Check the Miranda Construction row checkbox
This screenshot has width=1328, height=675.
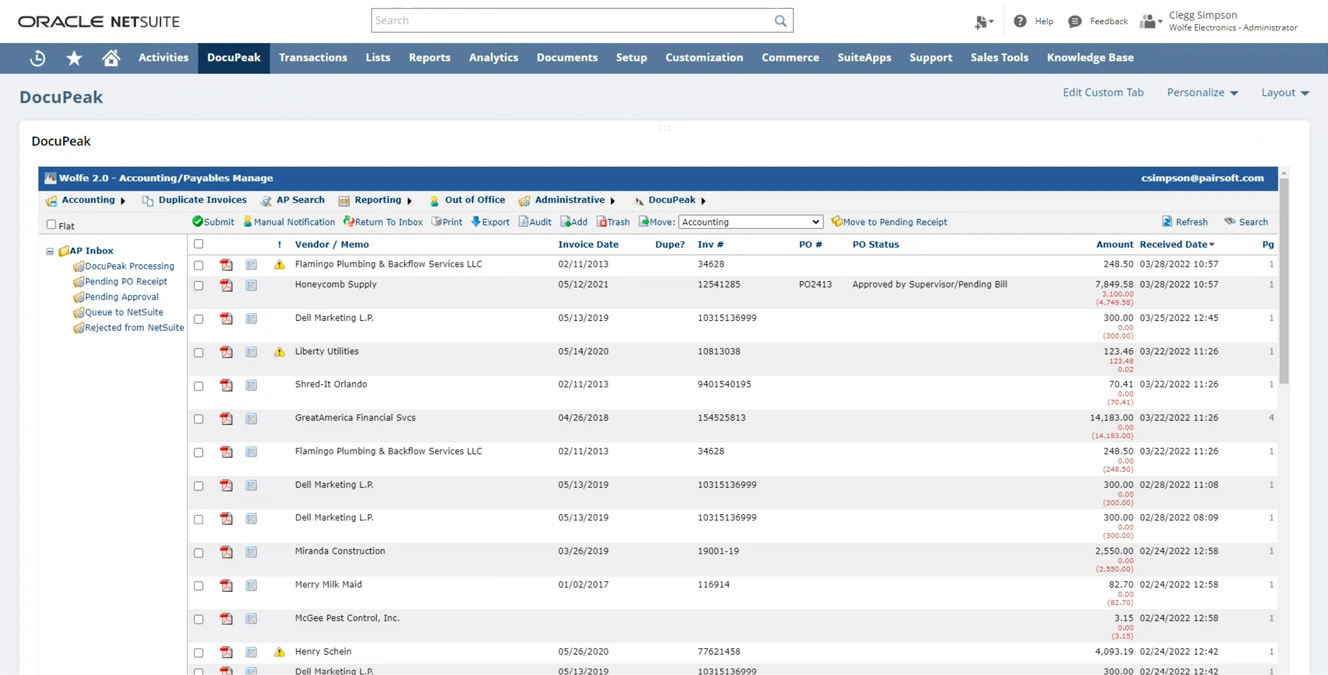point(198,553)
